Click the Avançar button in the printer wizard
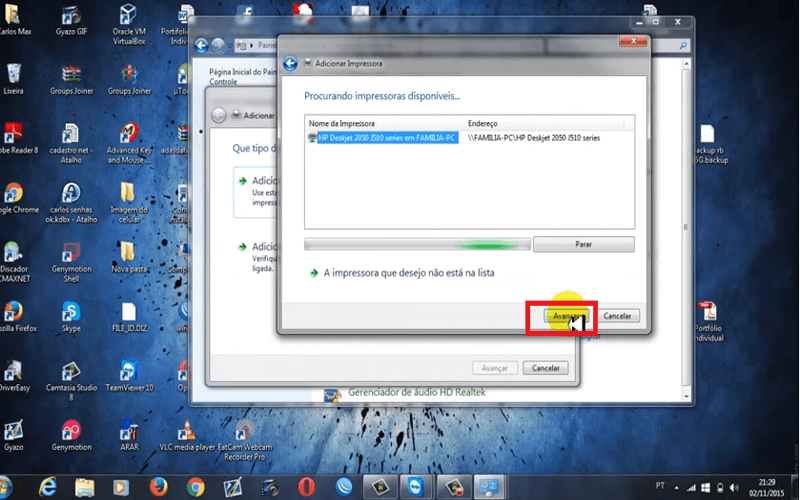The image size is (800, 500). (561, 316)
